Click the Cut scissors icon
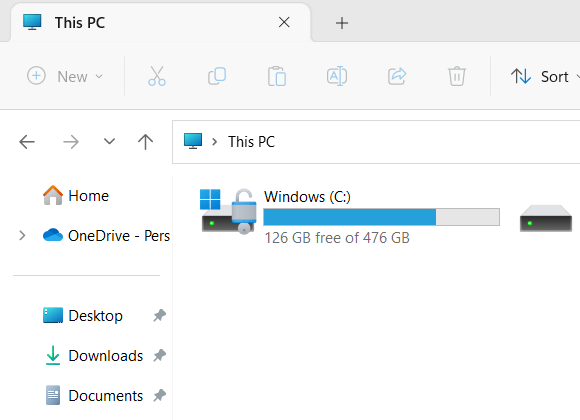Image resolution: width=580 pixels, height=420 pixels. [x=157, y=76]
